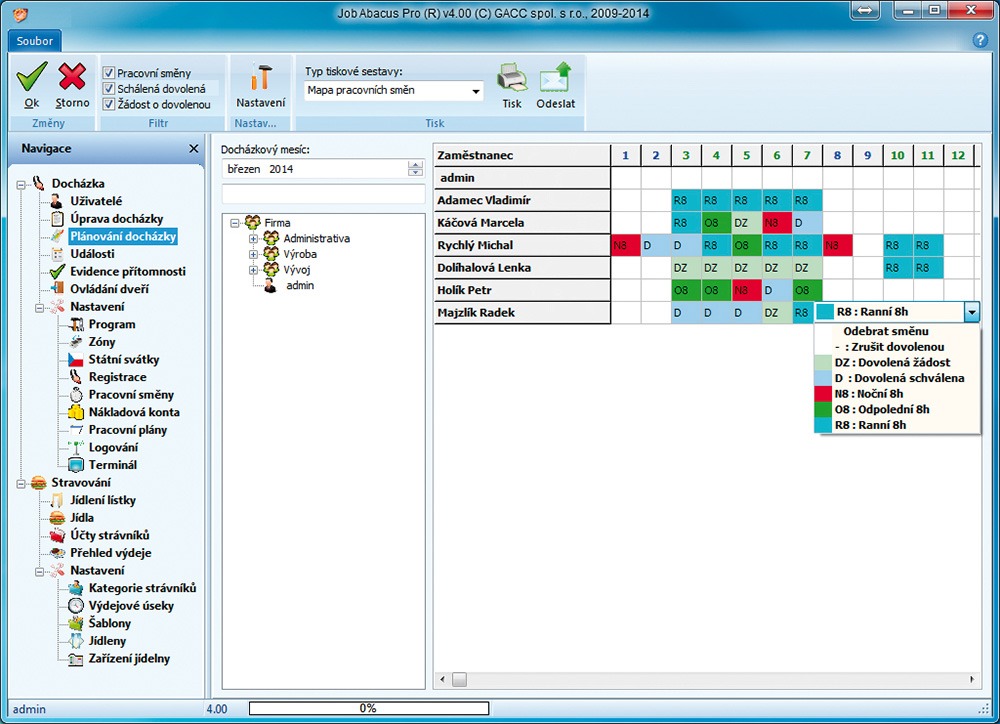The image size is (1000, 724).
Task: Open Zařízení jídelny item
Action: 129,658
